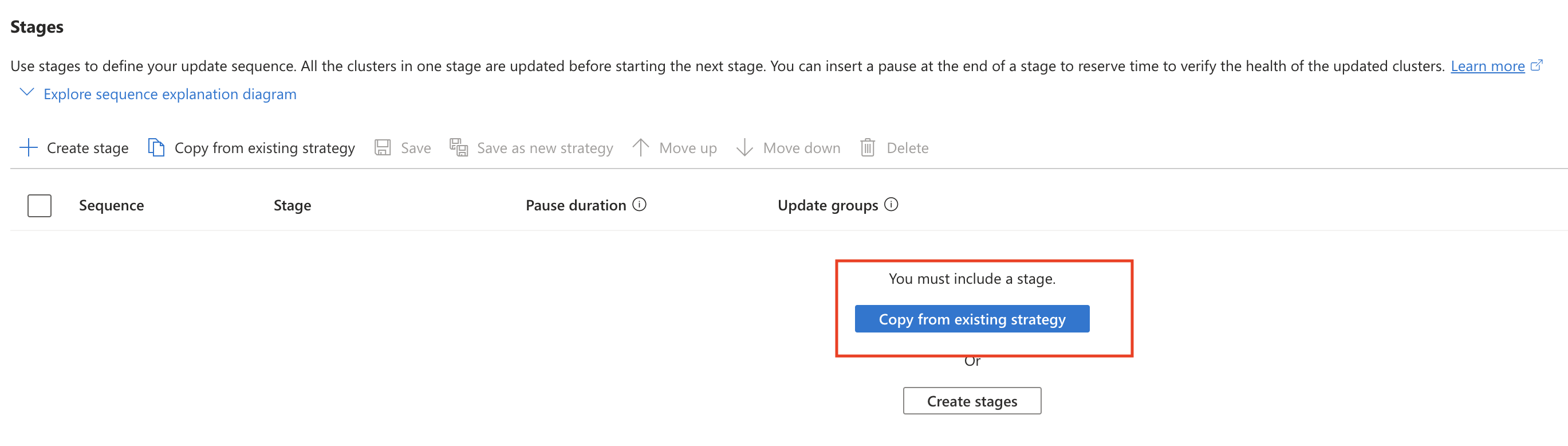
Task: Open the Learn more link
Action: (x=1487, y=66)
